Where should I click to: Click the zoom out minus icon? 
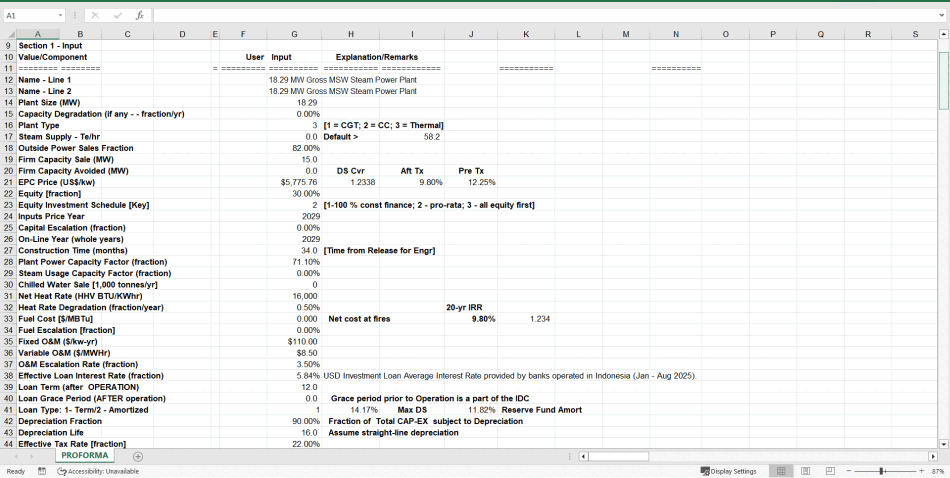pyautogui.click(x=849, y=471)
